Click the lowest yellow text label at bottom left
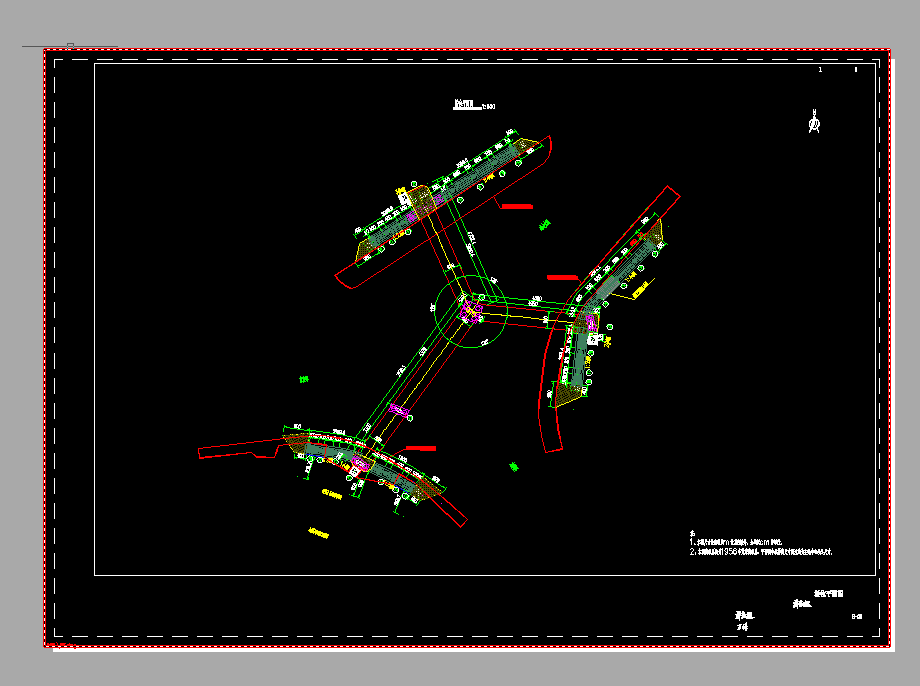Viewport: 920px width, 686px height. click(318, 533)
